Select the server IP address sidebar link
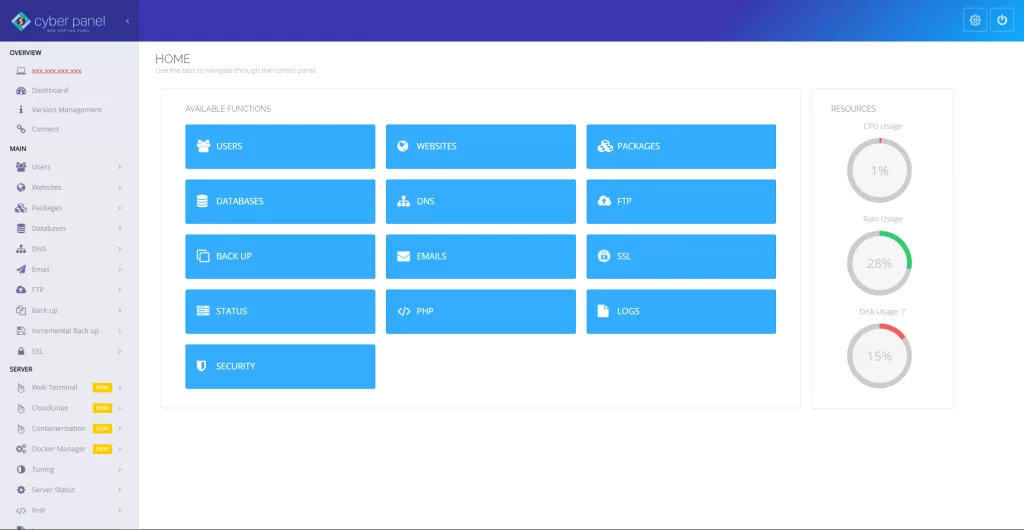The height and width of the screenshot is (530, 1024). click(x=56, y=71)
